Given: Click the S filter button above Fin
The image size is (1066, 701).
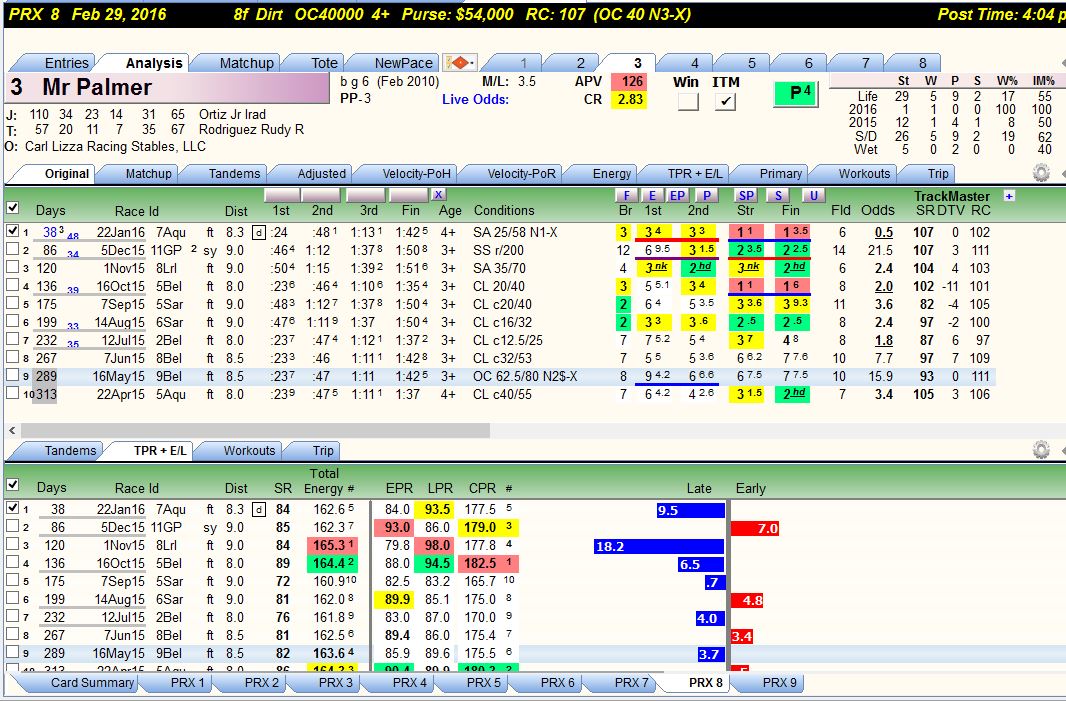Looking at the screenshot, I should (778, 196).
